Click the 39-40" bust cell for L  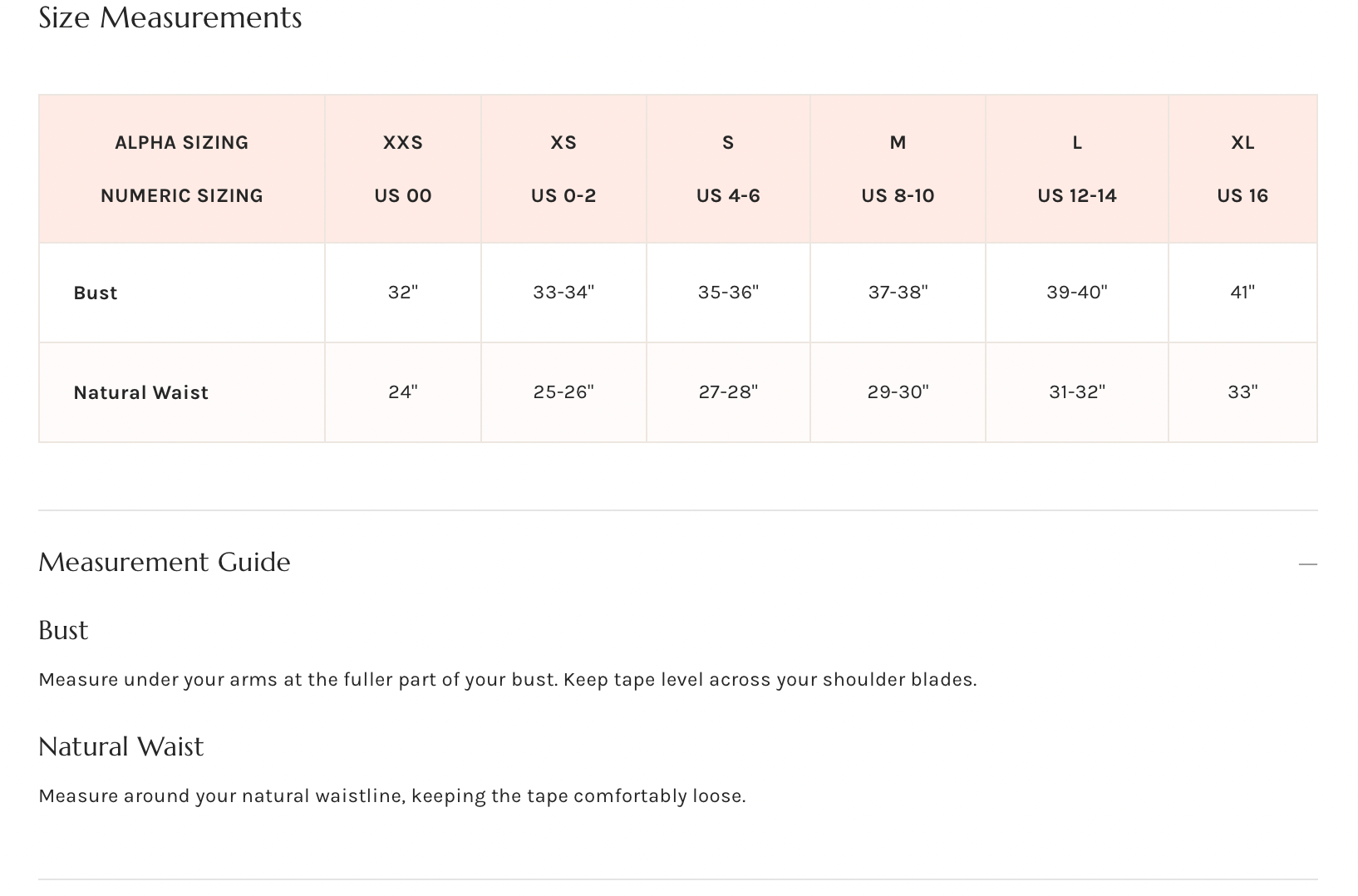click(1077, 293)
